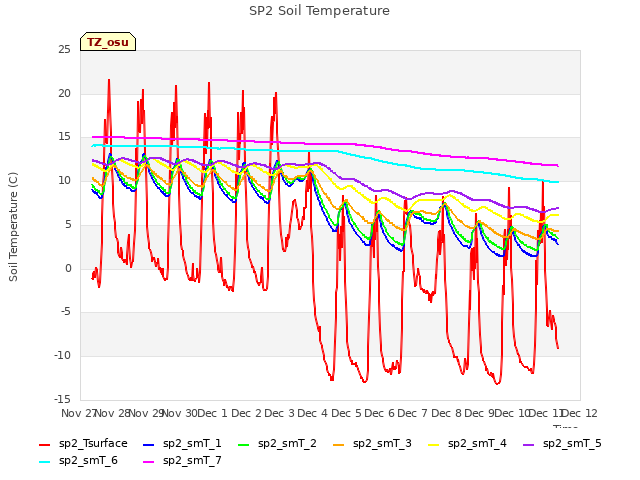The width and height of the screenshot is (640, 480).
Task: Click the 15 y-axis tick label
Action: (x=64, y=137)
